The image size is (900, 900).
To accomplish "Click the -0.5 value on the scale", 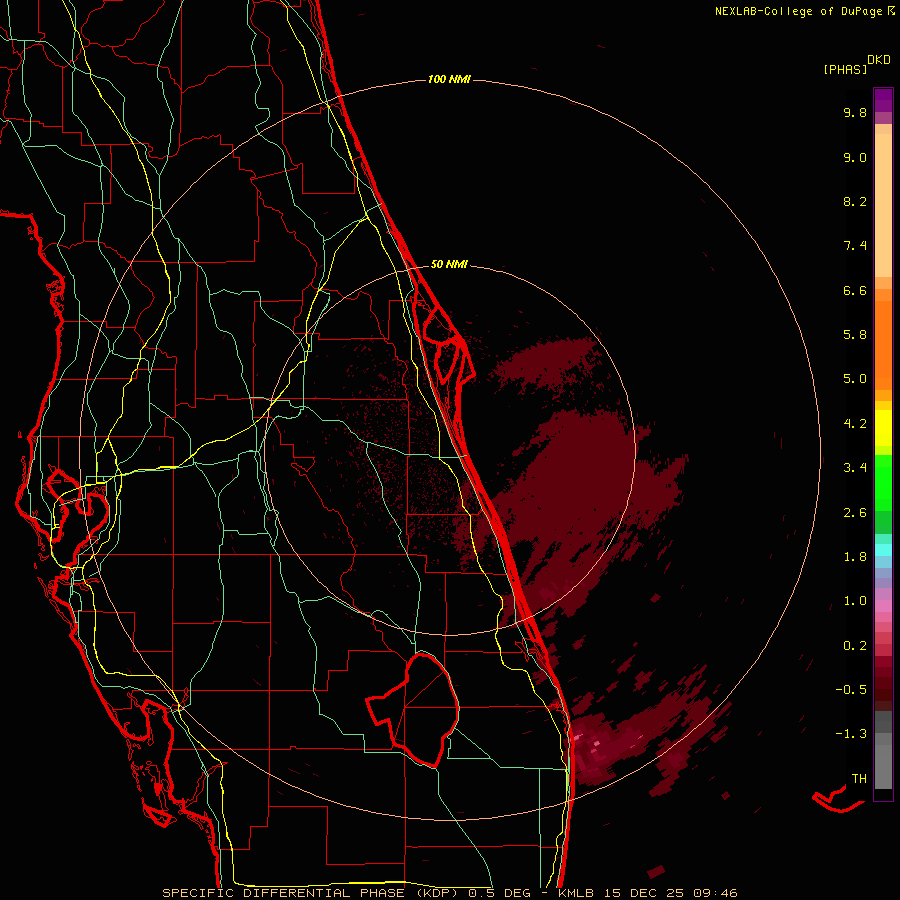I will 851,690.
